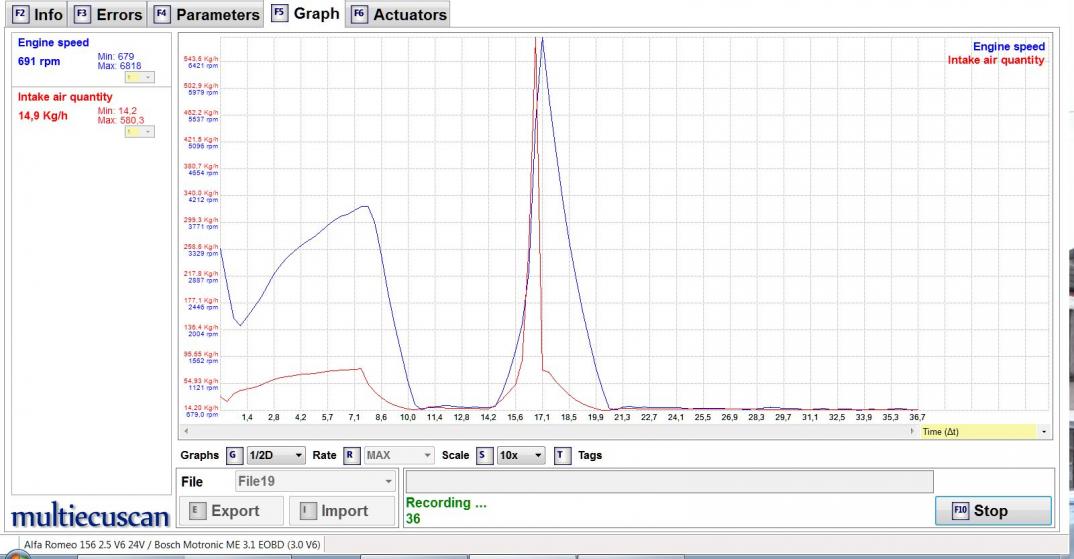This screenshot has width=1074, height=559.
Task: Open the small dropdown under Intake air quantity
Action: pyautogui.click(x=138, y=132)
